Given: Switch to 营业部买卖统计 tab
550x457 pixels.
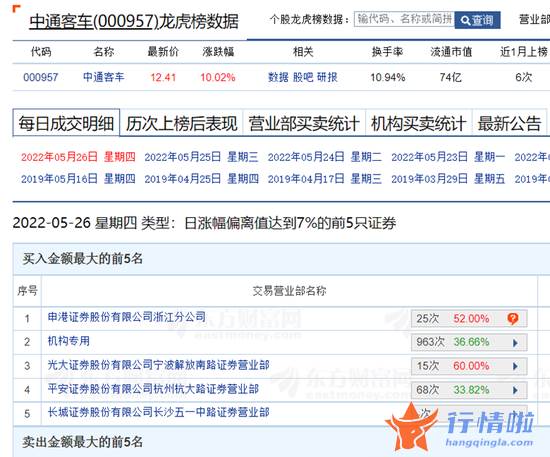Looking at the screenshot, I should pyautogui.click(x=304, y=123).
